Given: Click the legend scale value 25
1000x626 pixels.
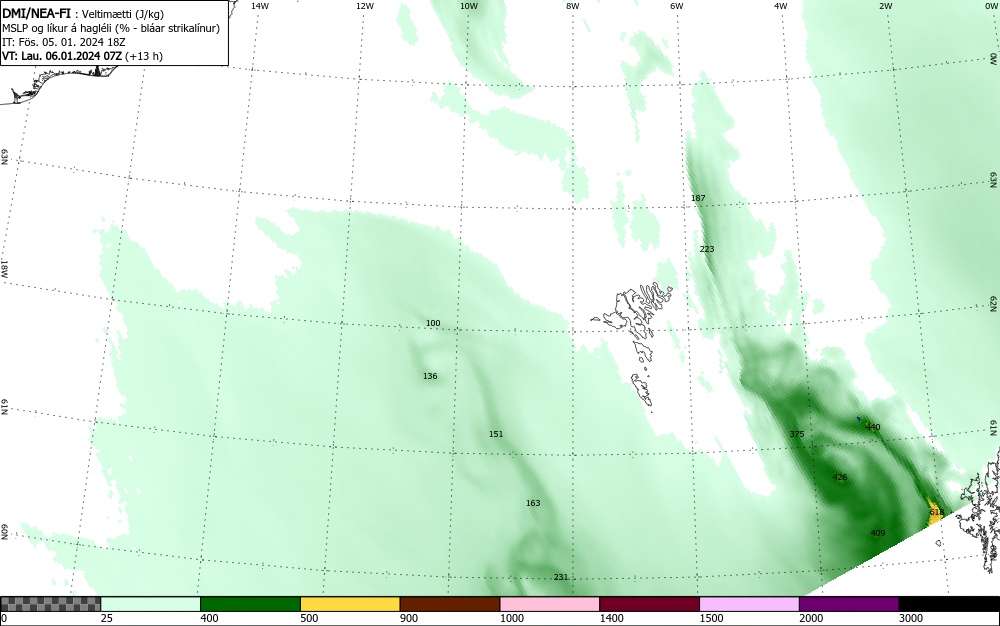Looking at the screenshot, I should point(107,618).
